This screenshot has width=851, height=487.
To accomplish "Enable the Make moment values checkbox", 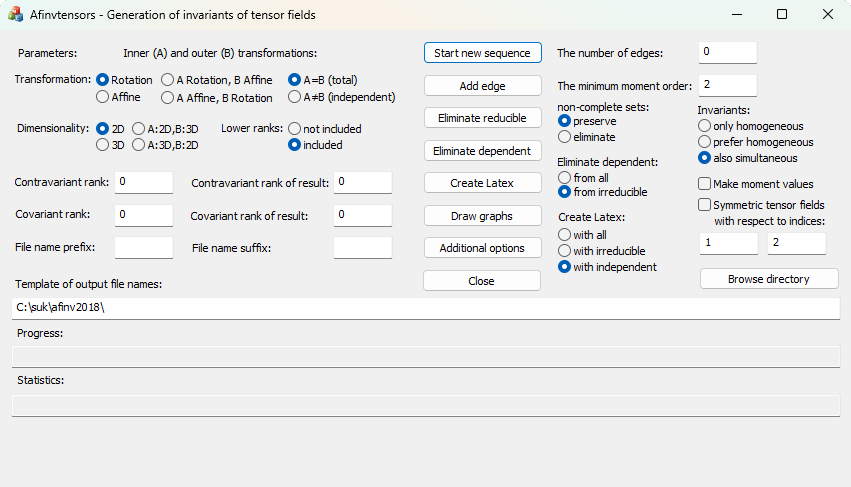I will (x=705, y=184).
